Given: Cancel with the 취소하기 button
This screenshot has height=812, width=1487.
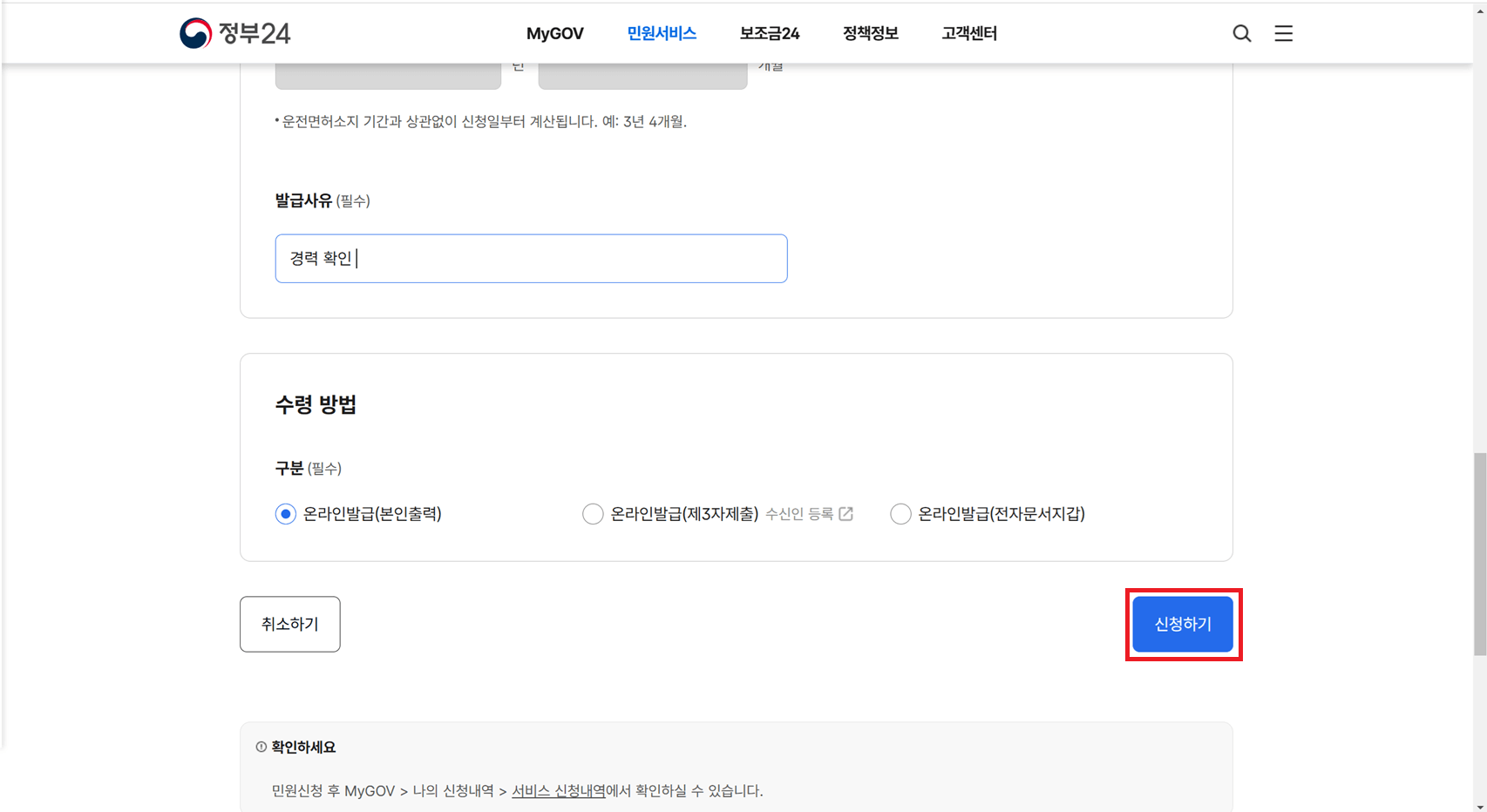Looking at the screenshot, I should pyautogui.click(x=290, y=624).
